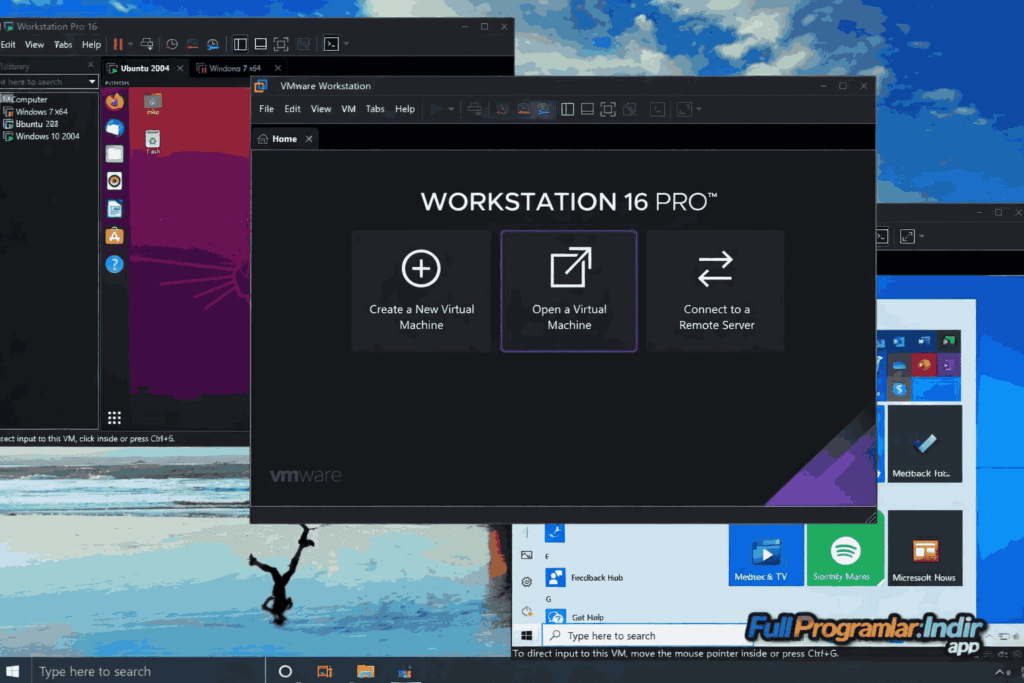Expand the power options dropdown beside the play button

451,109
